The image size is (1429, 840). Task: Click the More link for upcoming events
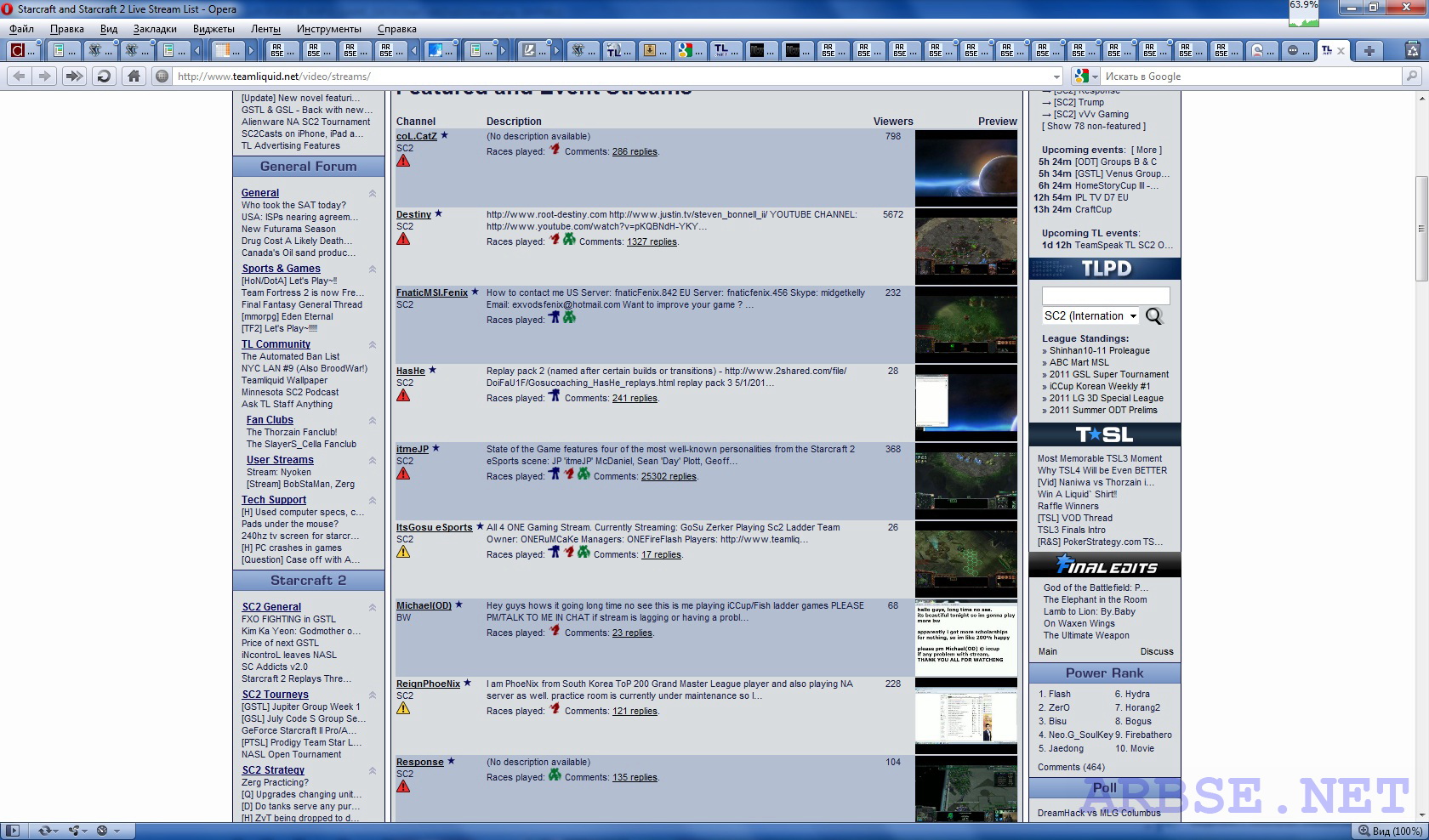[1146, 150]
